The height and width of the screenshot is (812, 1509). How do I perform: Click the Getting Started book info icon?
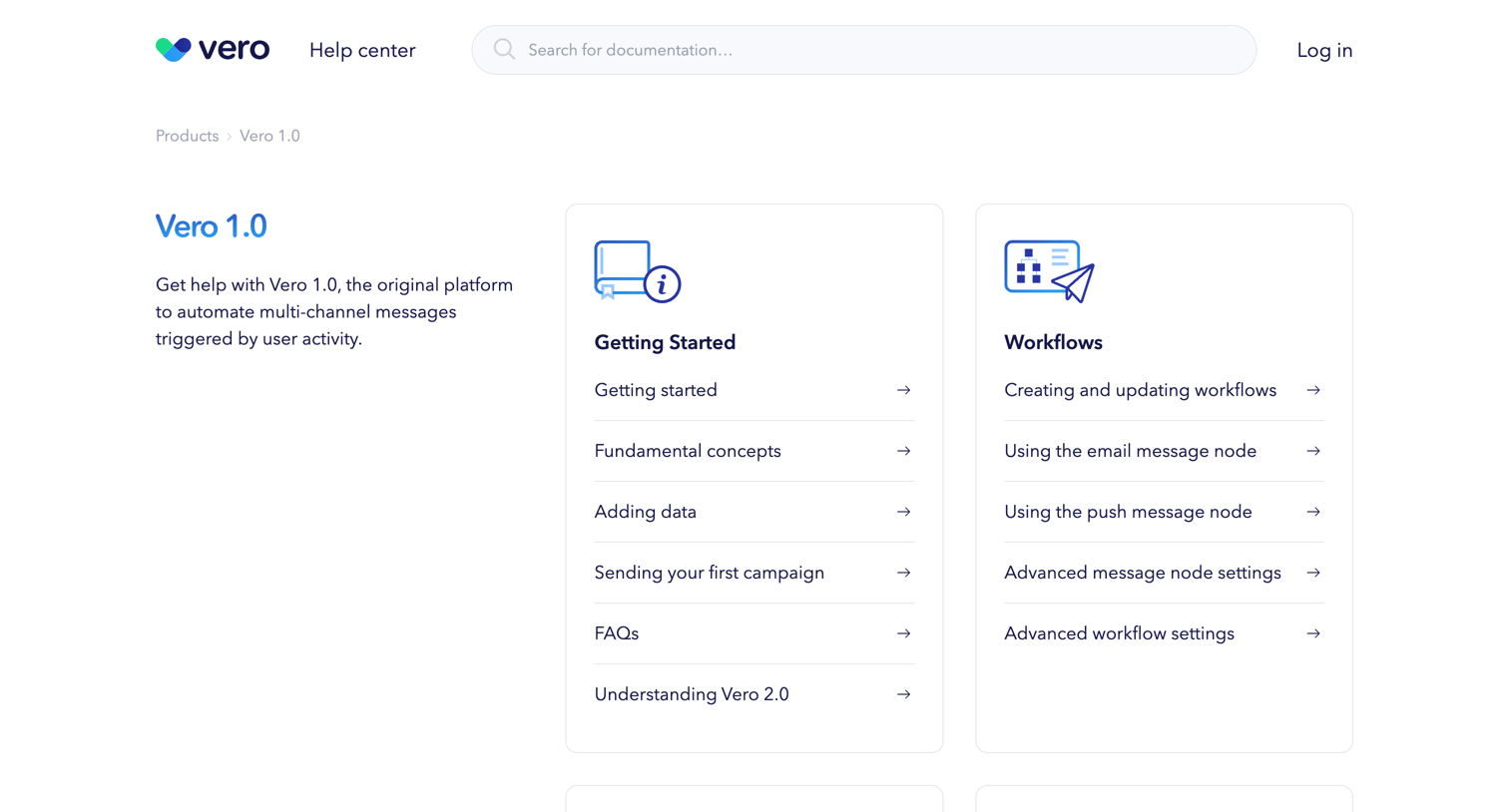click(638, 271)
